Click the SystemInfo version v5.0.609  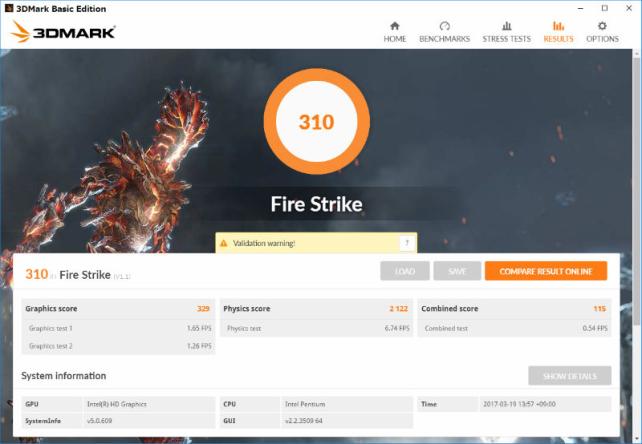click(99, 421)
